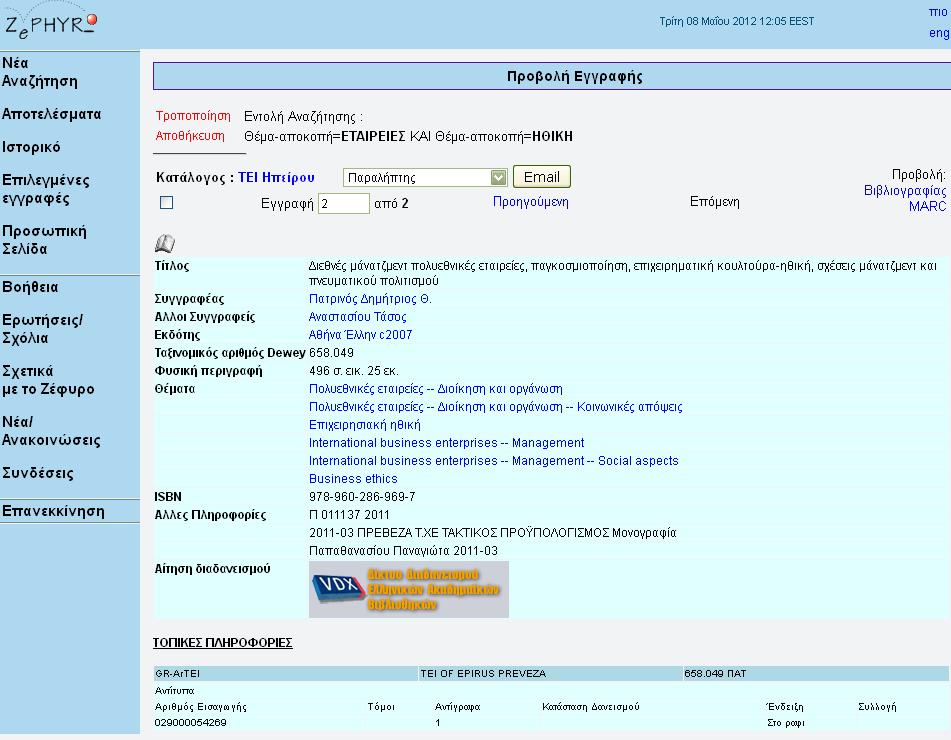Open Νέα Αναζήτηση in the sidebar
This screenshot has width=951, height=740.
click(x=40, y=72)
